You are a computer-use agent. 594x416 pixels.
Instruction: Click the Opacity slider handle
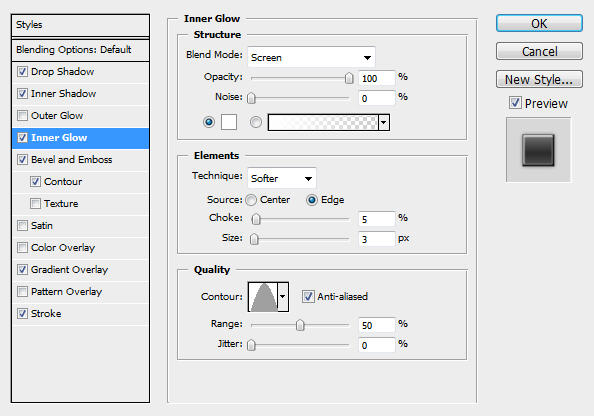349,78
